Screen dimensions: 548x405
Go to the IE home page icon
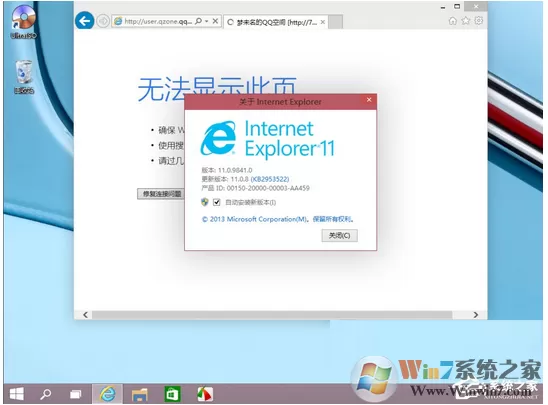[453, 21]
